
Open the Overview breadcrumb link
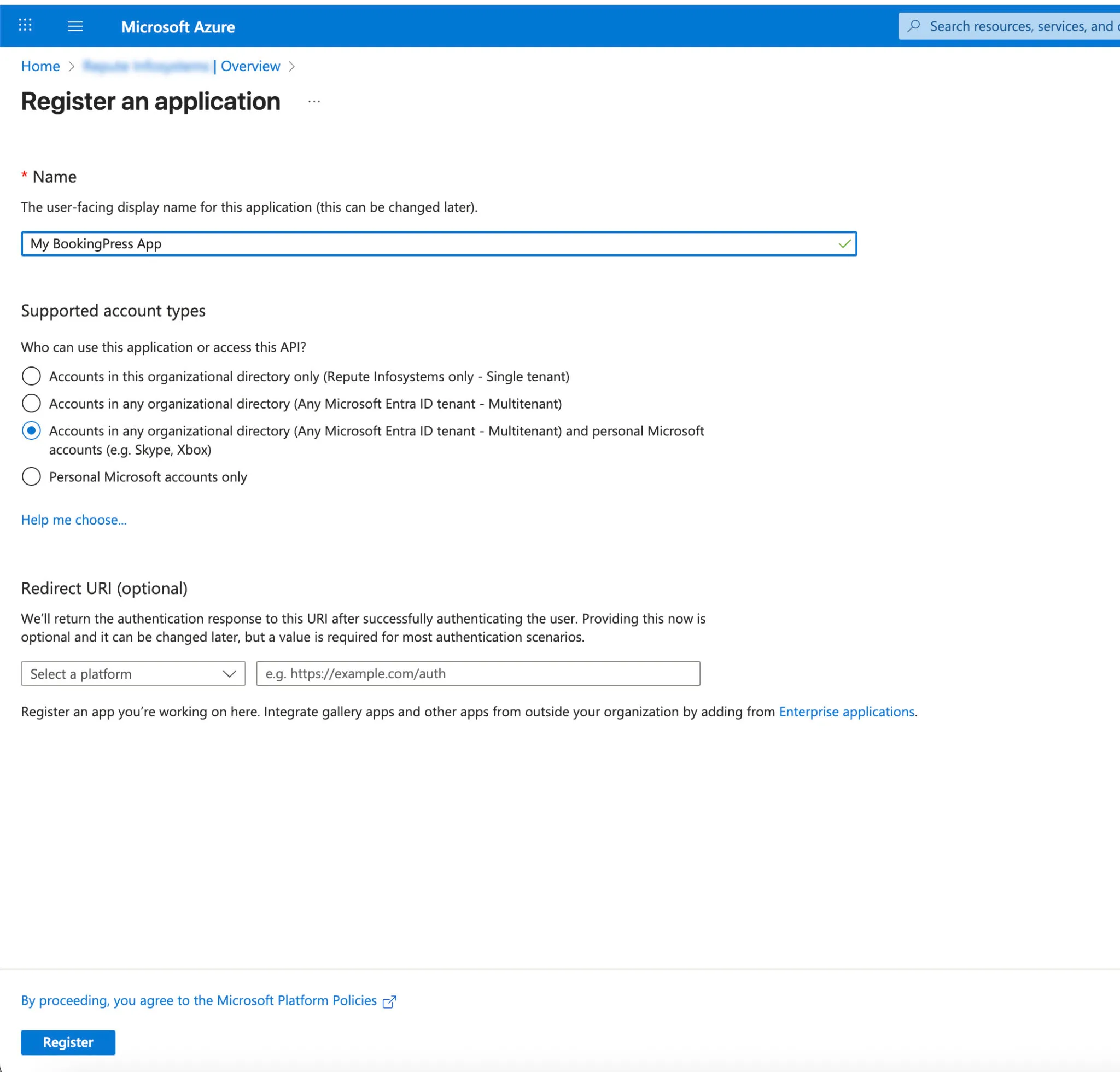250,66
